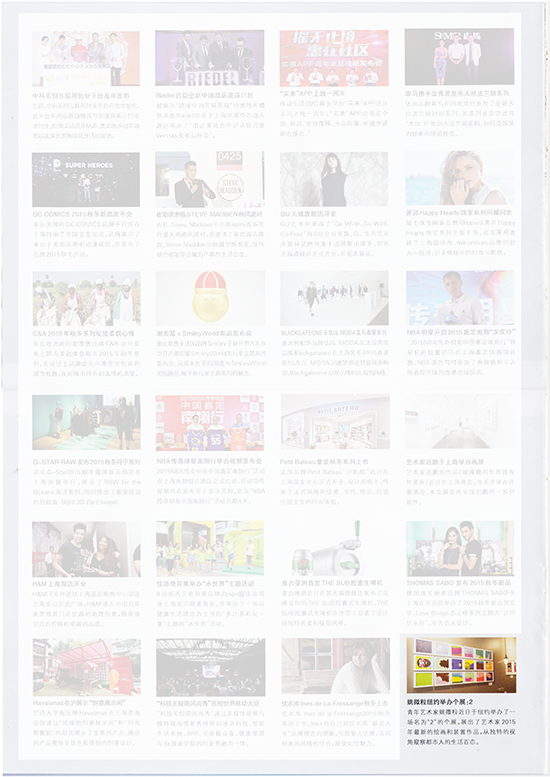Click the red 中国嘉定南翔行 NBA jerseys photo
Image resolution: width=550 pixels, height=777 pixels.
click(x=210, y=423)
